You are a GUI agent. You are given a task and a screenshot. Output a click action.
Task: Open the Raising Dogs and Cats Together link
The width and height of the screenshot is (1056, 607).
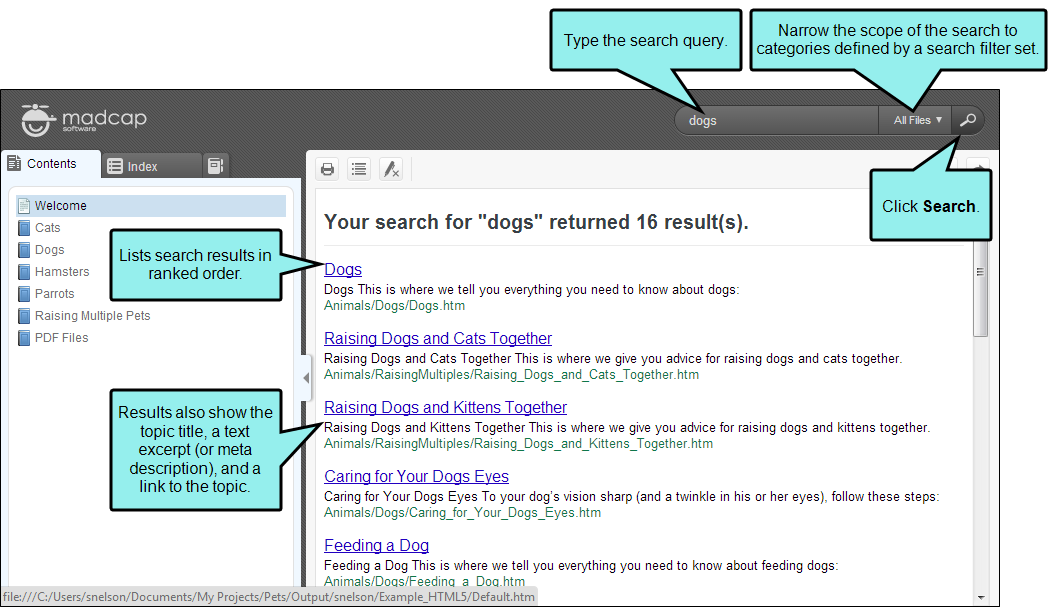[437, 338]
